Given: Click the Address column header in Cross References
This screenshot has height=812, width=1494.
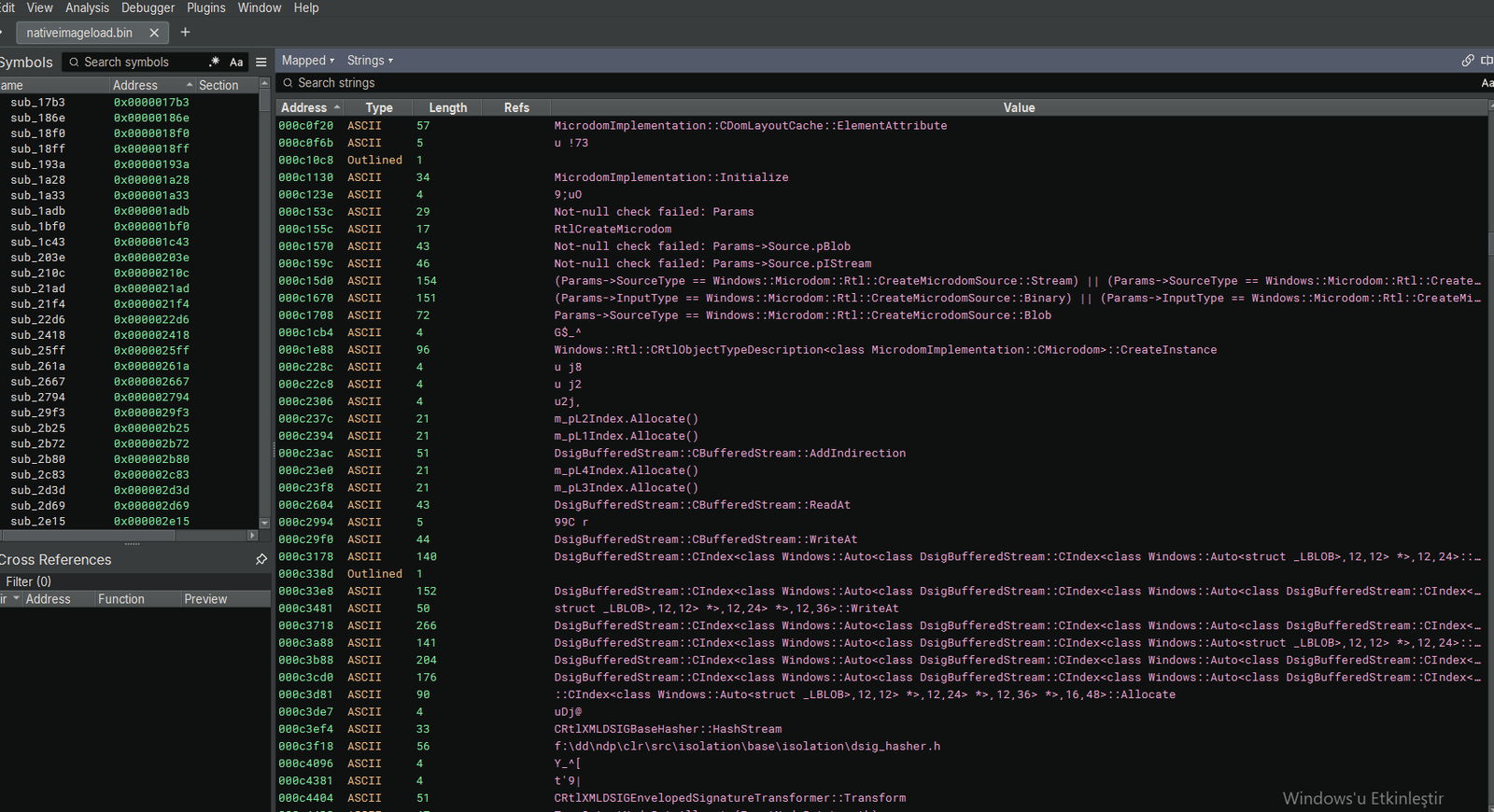Looking at the screenshot, I should pos(58,599).
